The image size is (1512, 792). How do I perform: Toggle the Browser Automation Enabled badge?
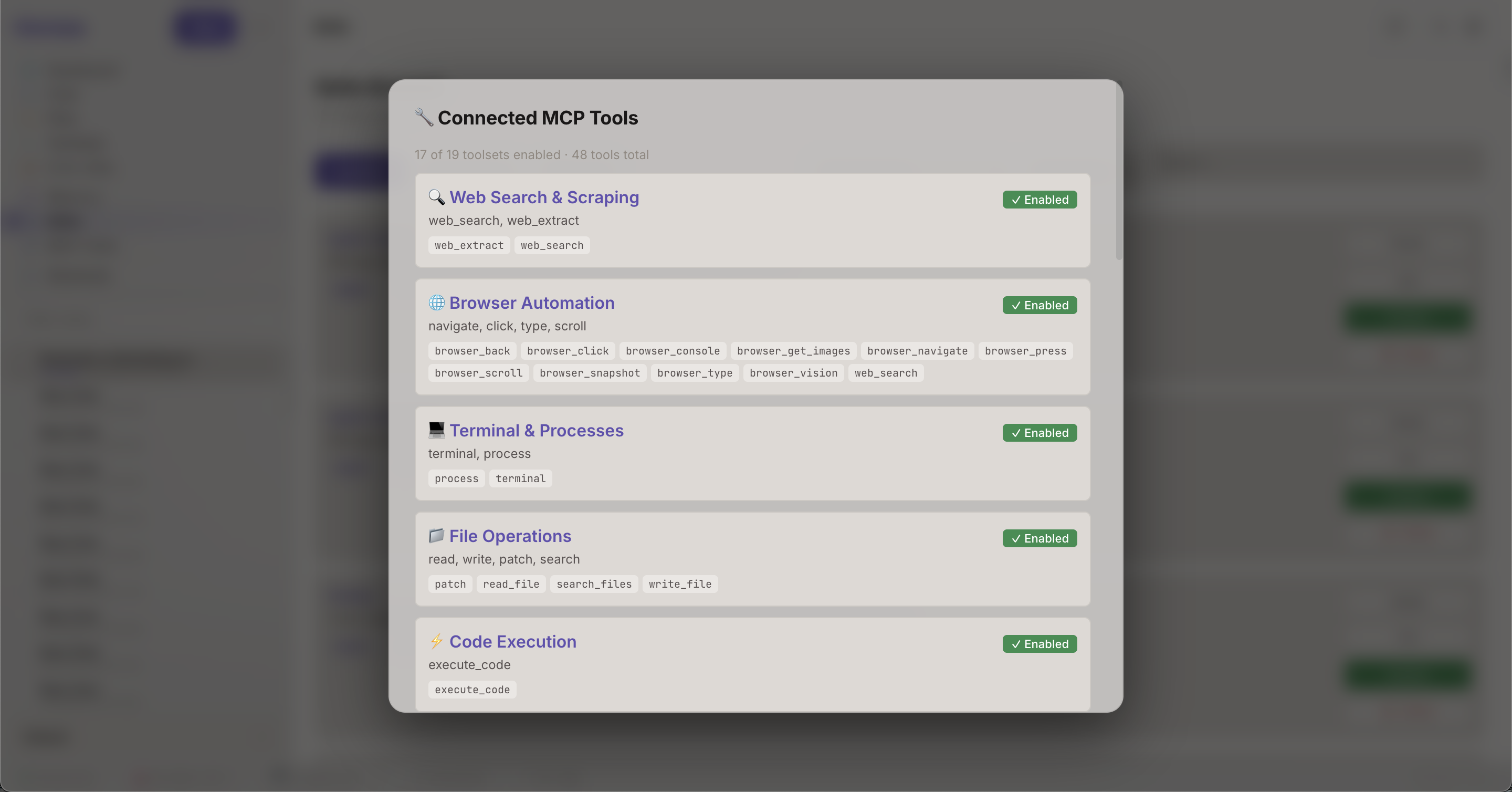point(1039,305)
